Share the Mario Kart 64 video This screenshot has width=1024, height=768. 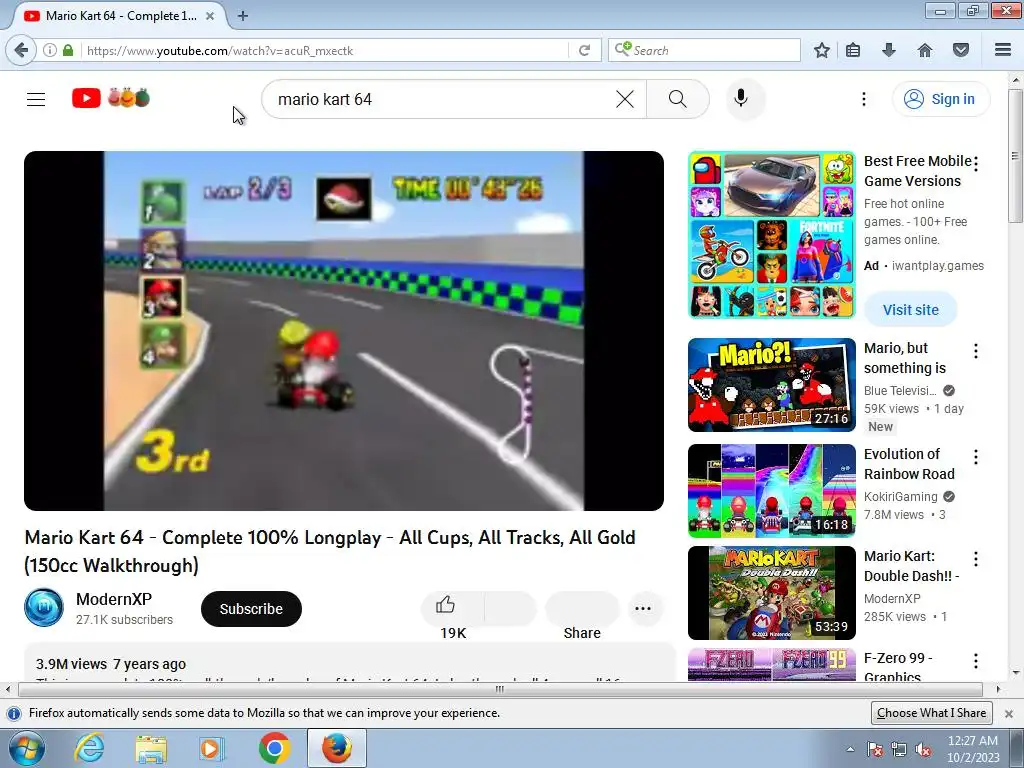(x=582, y=609)
